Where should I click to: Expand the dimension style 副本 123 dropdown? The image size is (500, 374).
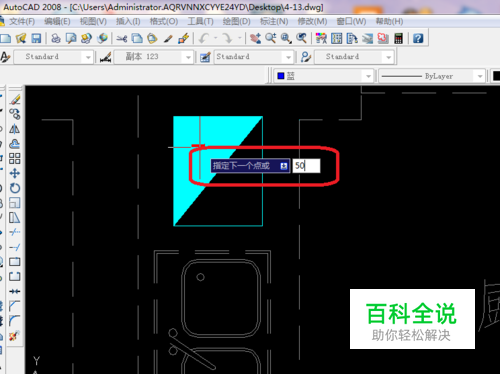(x=188, y=57)
